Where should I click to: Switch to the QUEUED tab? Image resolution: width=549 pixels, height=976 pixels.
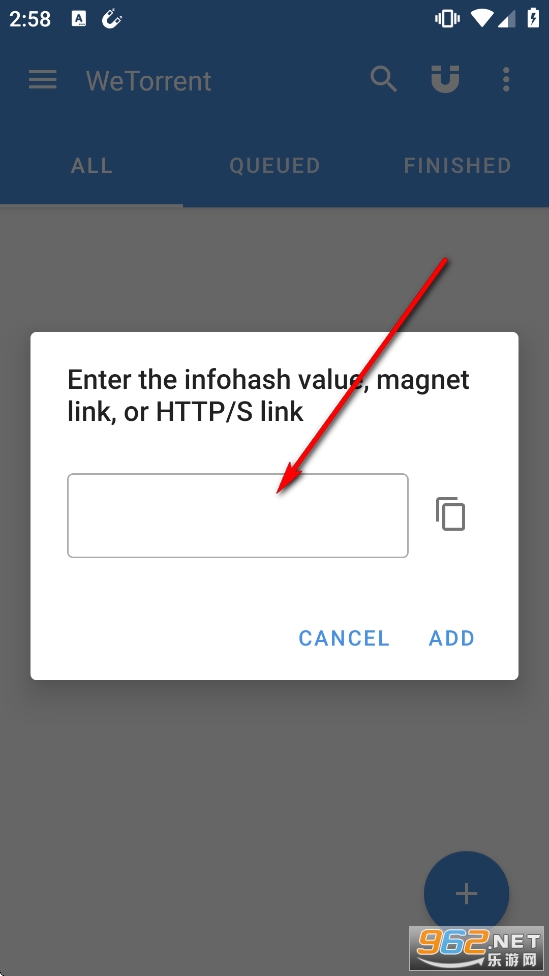(x=274, y=166)
